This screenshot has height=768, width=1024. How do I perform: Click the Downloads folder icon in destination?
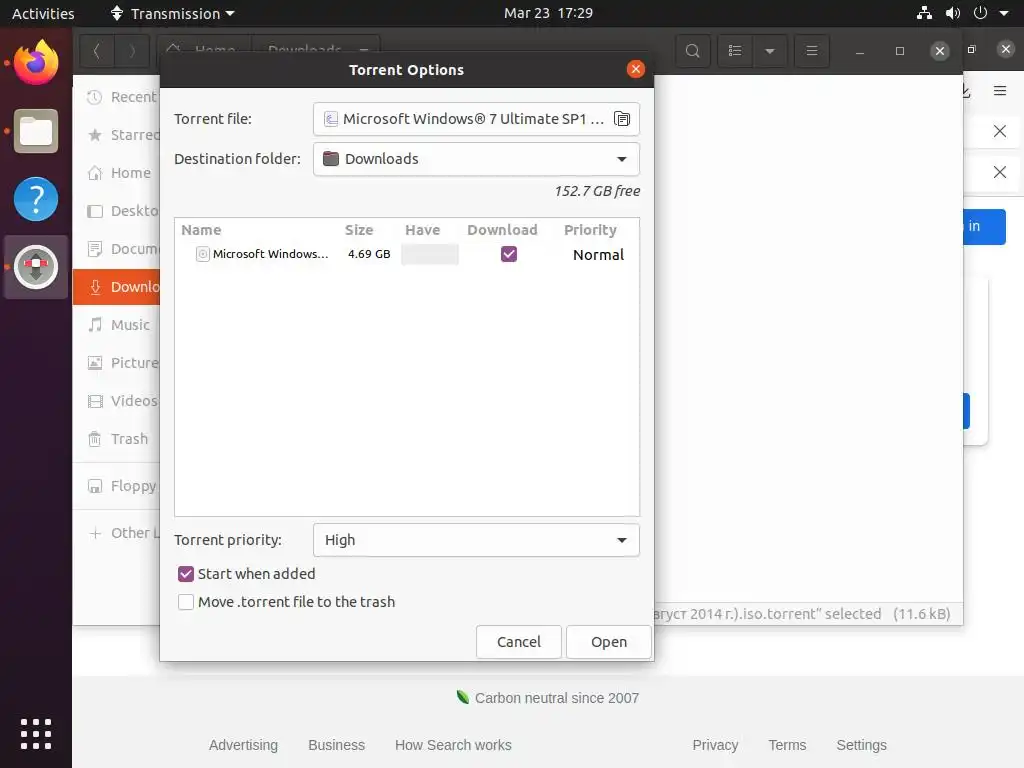click(x=331, y=159)
